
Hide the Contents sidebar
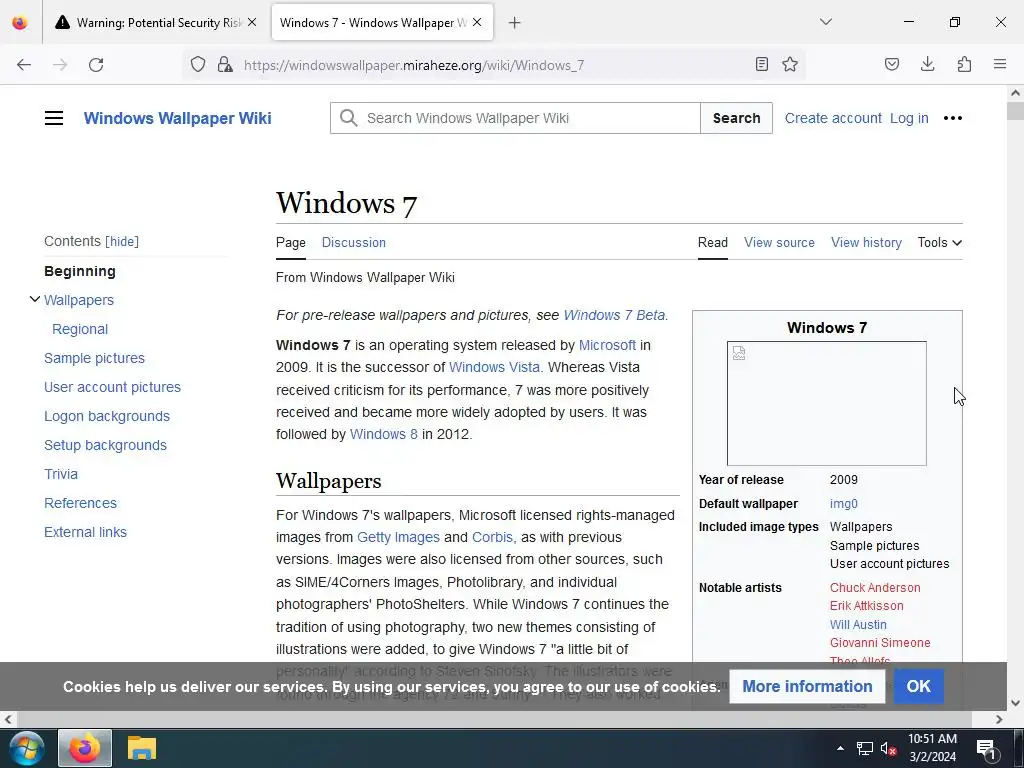tap(122, 242)
